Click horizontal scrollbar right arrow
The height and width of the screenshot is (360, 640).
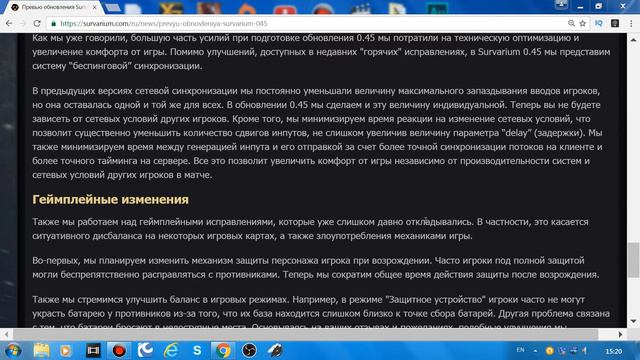(x=620, y=334)
